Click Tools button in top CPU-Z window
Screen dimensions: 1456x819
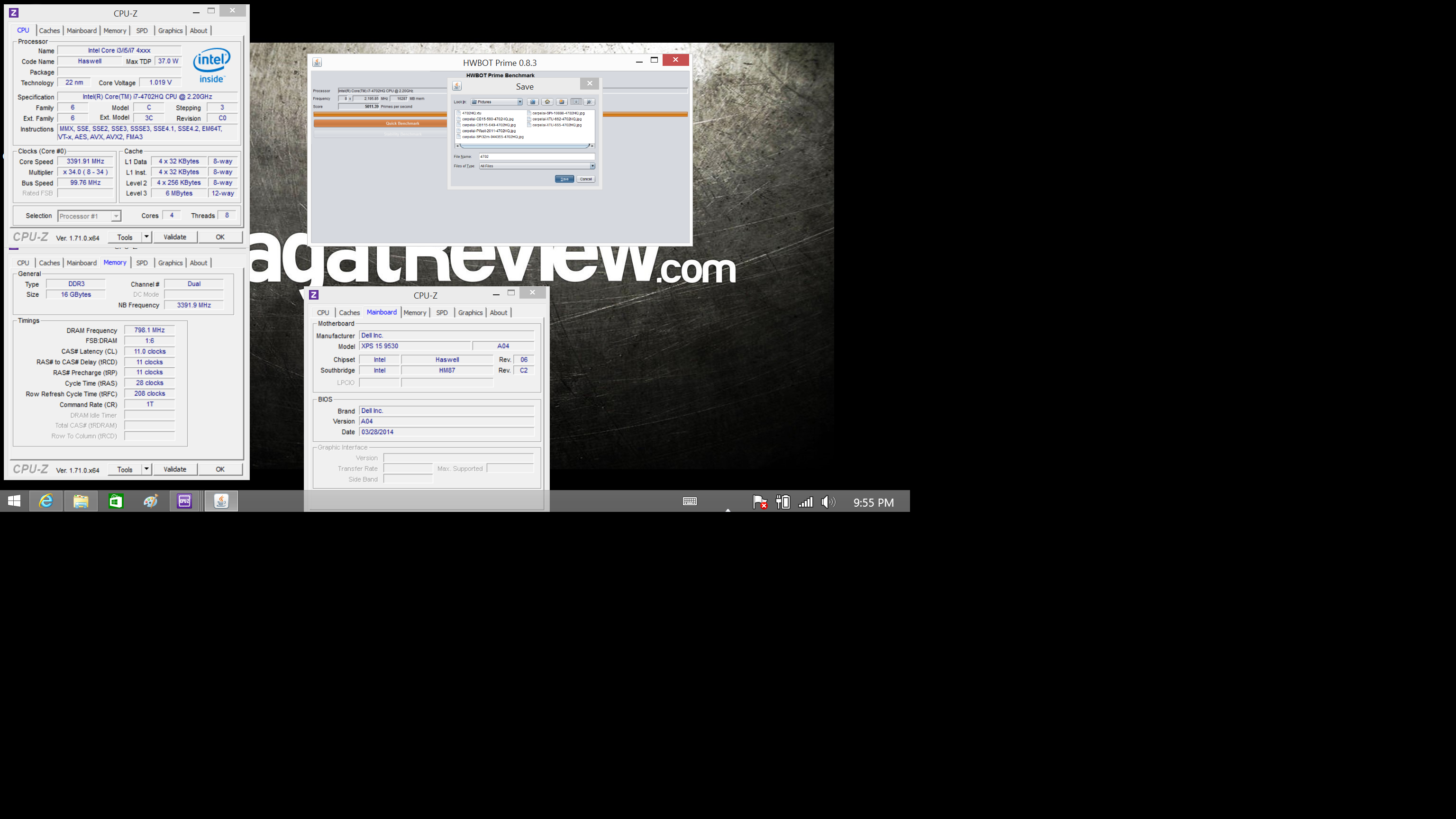point(125,237)
